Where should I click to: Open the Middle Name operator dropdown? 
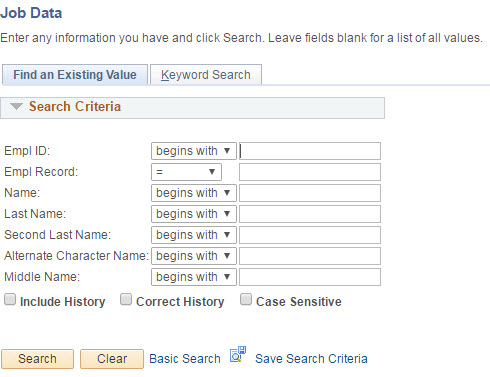pyautogui.click(x=194, y=277)
